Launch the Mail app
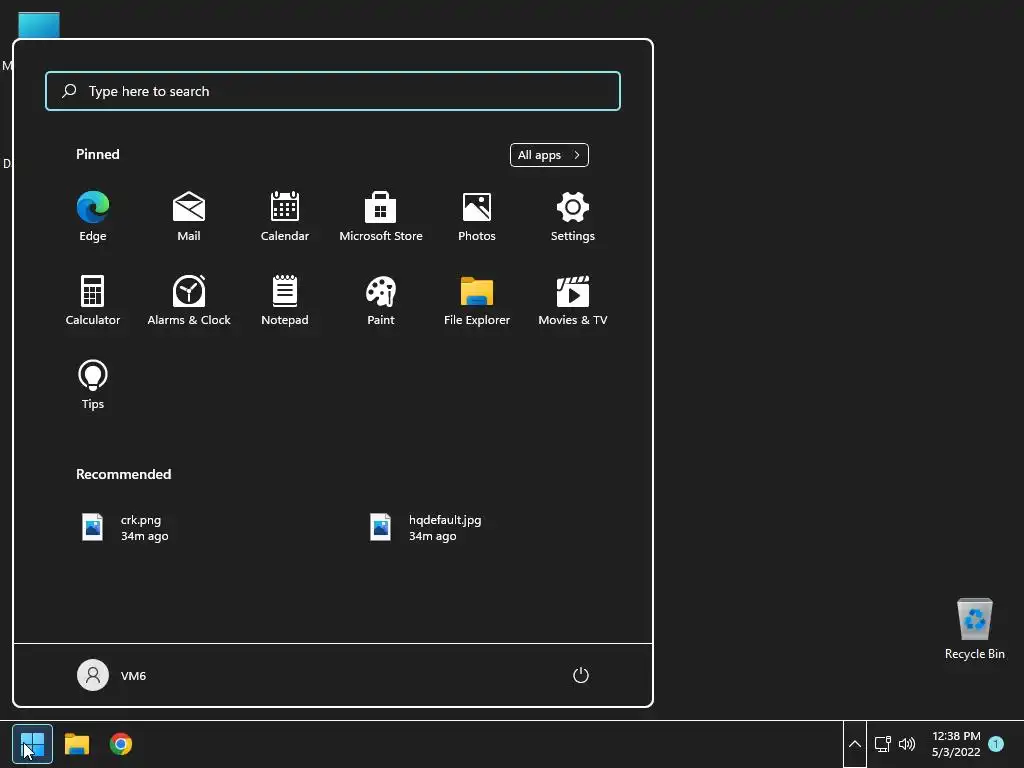Screen dimensions: 1024x768 tap(189, 217)
